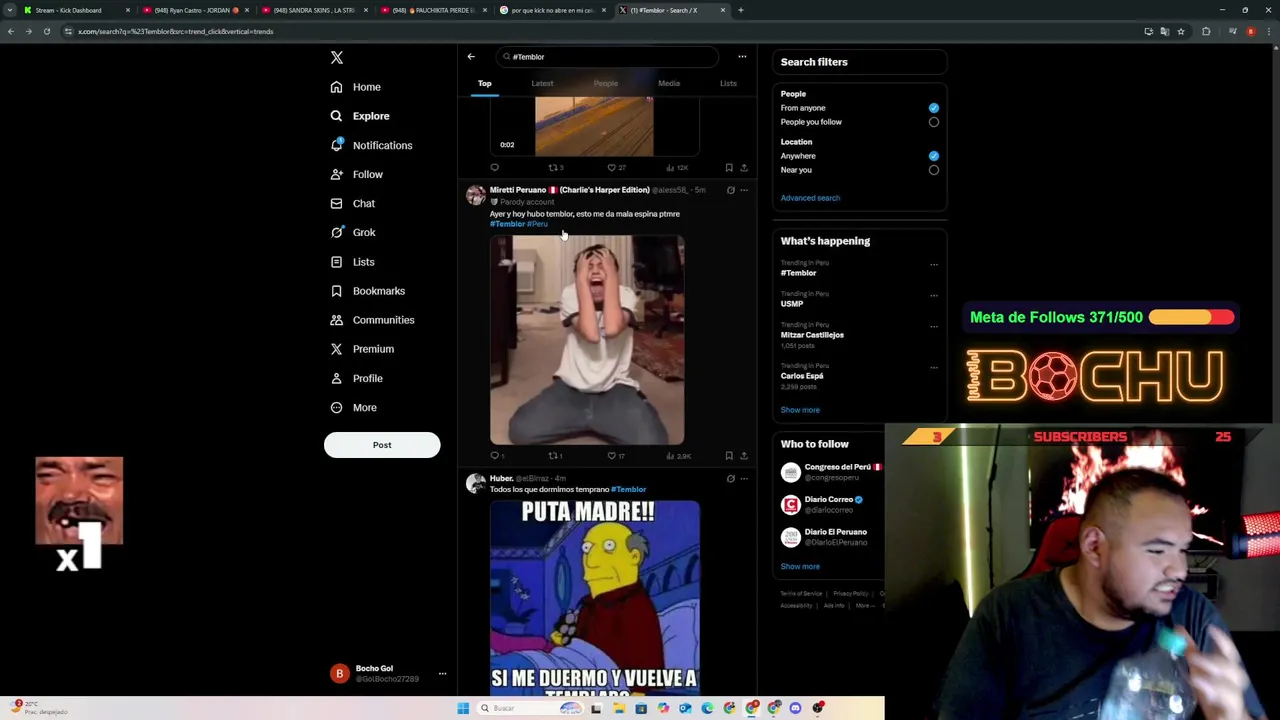Image resolution: width=1280 pixels, height=720 pixels.
Task: Switch to the Media tab
Action: click(x=669, y=83)
